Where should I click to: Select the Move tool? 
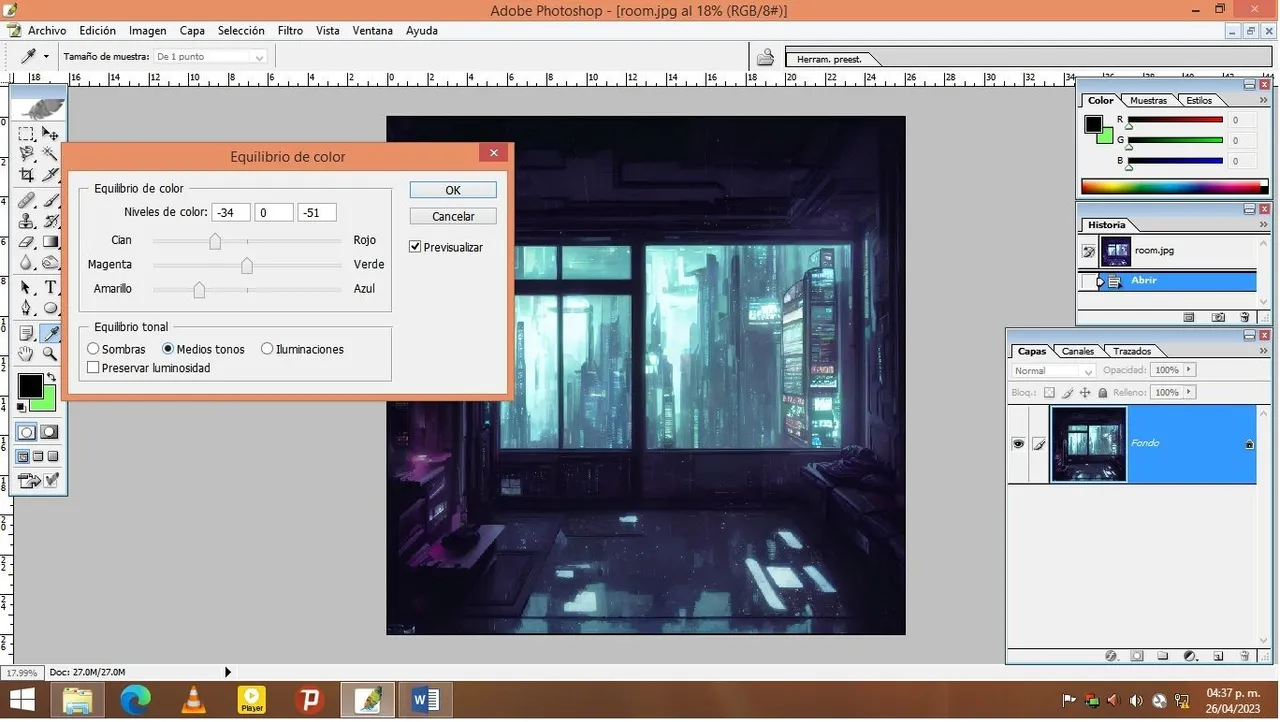[50, 133]
